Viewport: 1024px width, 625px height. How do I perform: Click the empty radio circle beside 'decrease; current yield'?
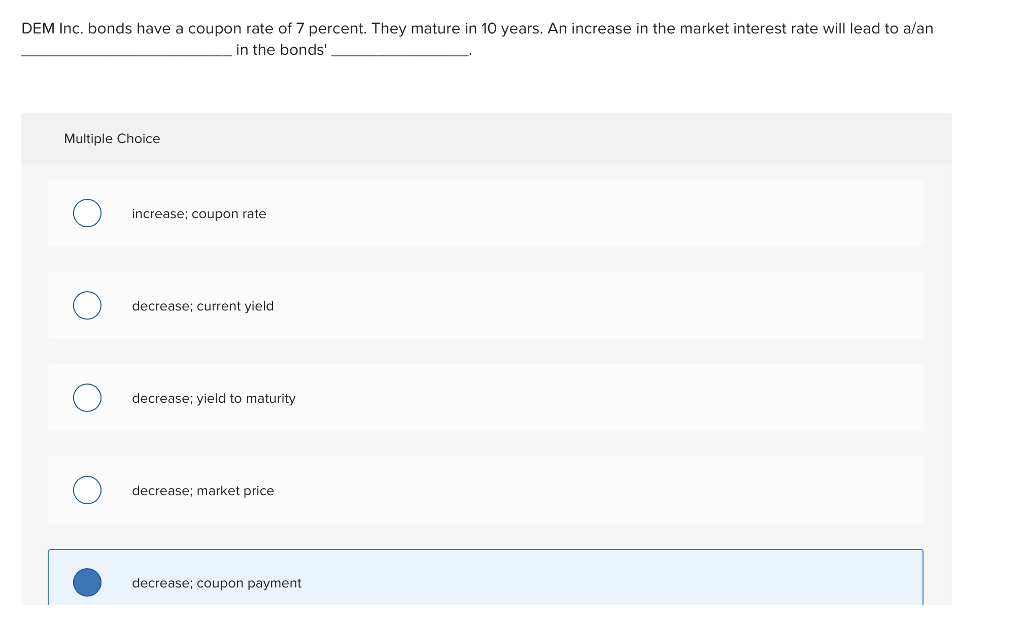point(87,305)
